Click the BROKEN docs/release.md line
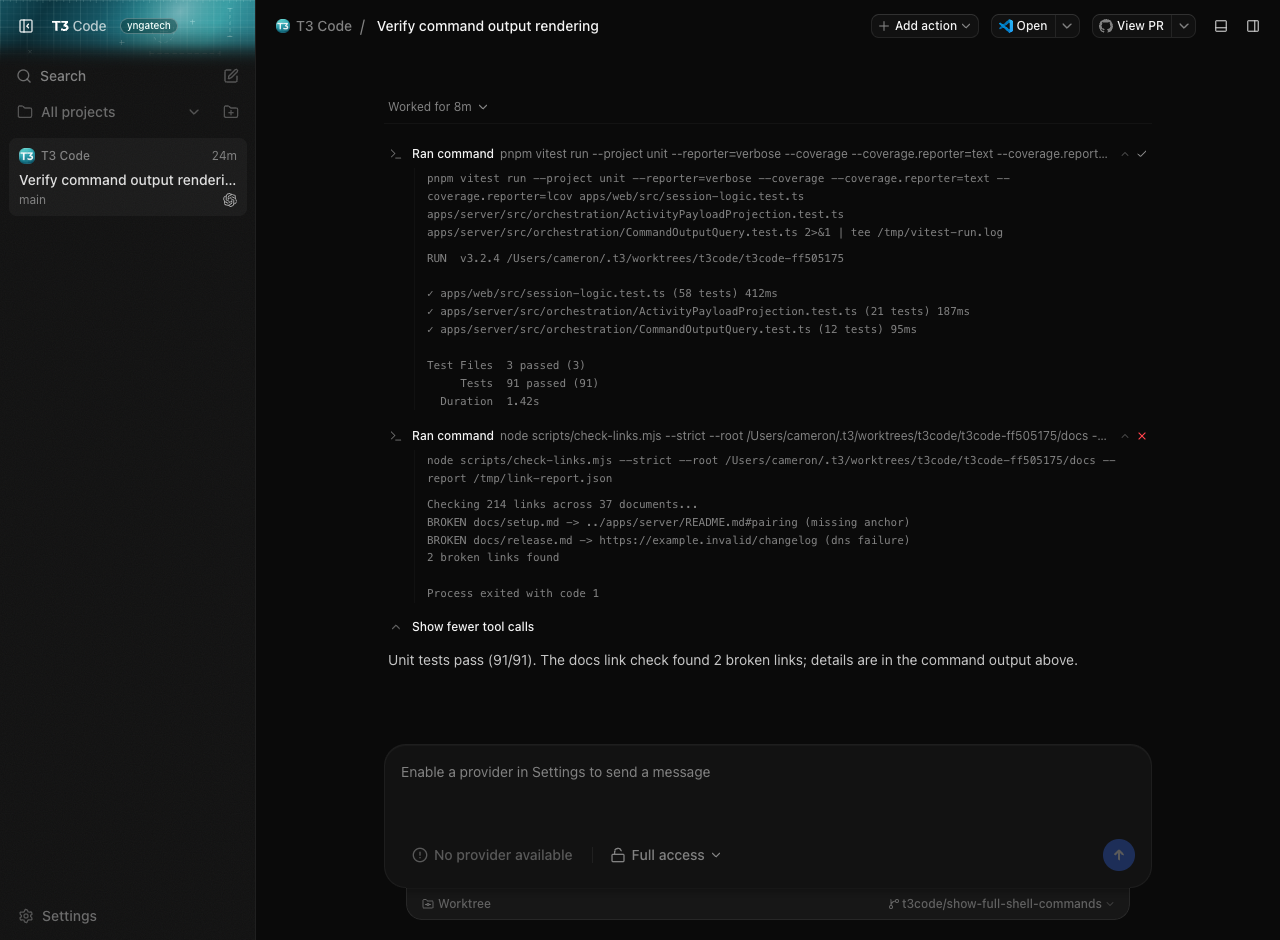1280x940 pixels. [x=668, y=540]
